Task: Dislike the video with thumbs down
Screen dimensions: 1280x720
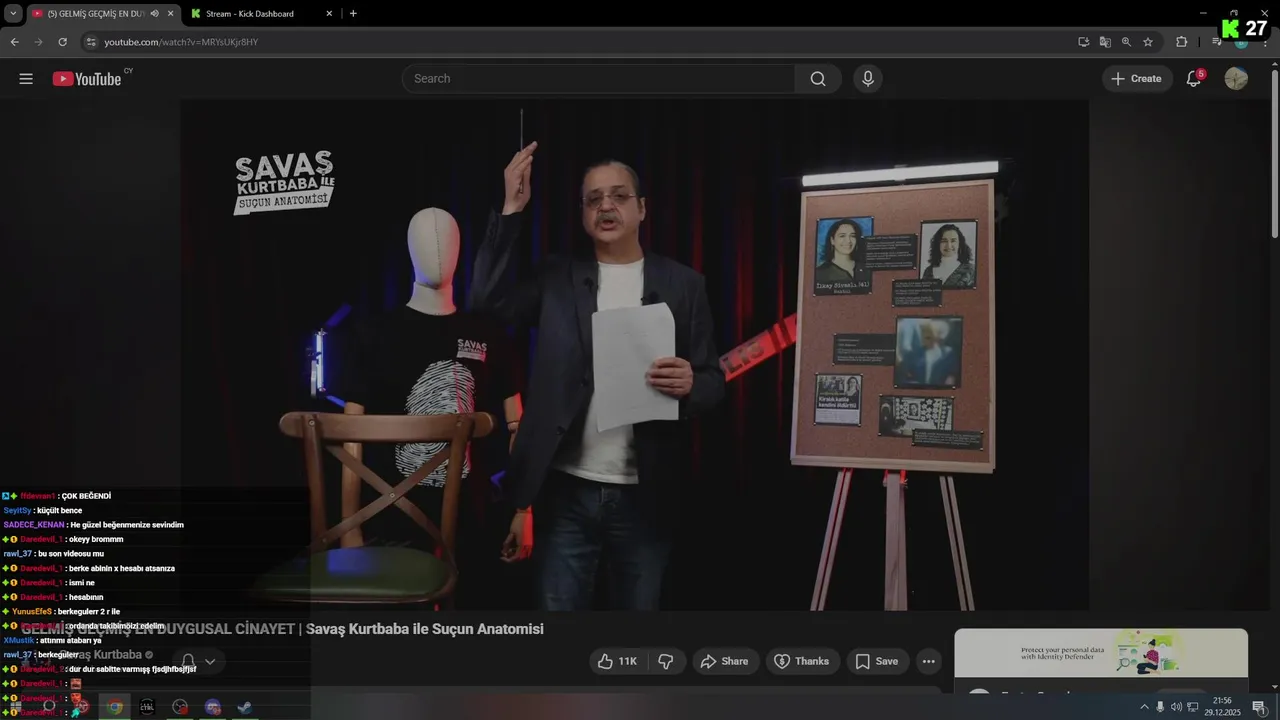Action: click(x=665, y=661)
